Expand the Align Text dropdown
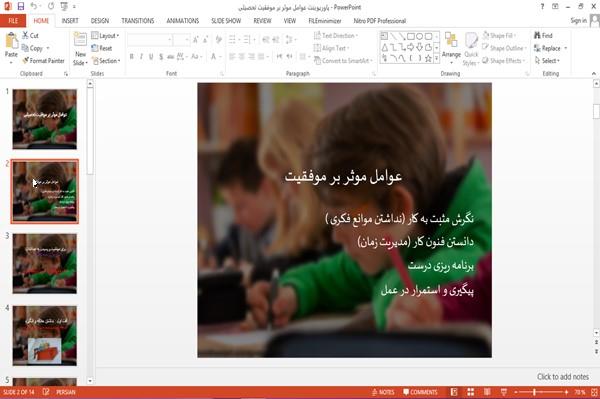The width and height of the screenshot is (600, 399). (331, 48)
